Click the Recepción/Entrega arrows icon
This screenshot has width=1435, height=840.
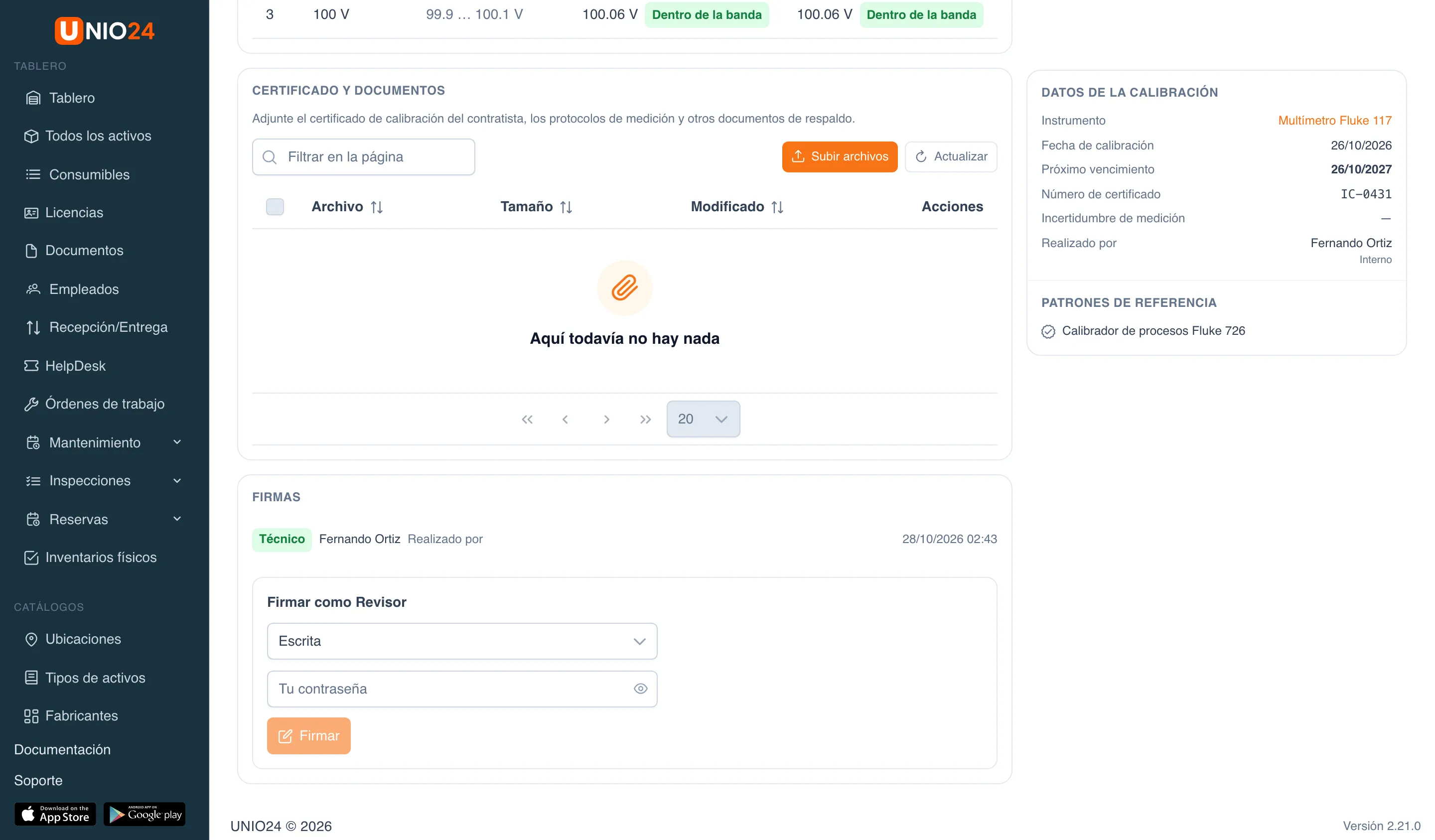tap(33, 327)
